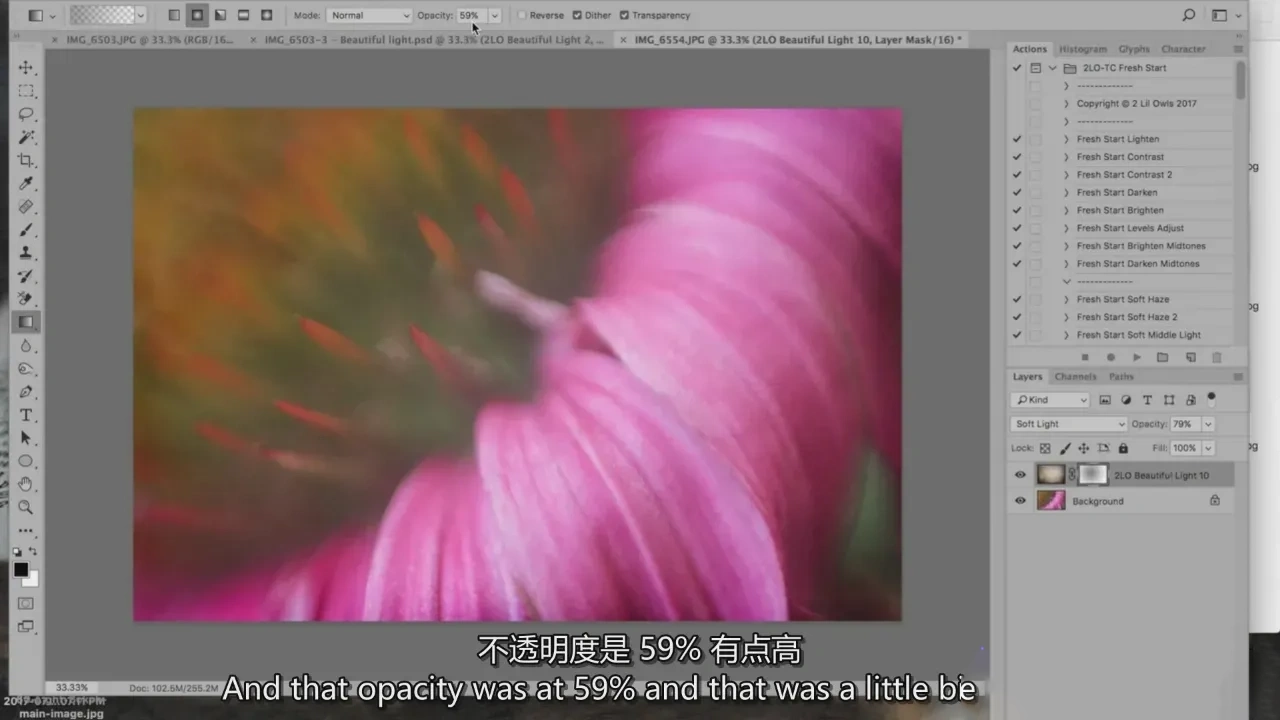Select the Brush tool

point(26,230)
